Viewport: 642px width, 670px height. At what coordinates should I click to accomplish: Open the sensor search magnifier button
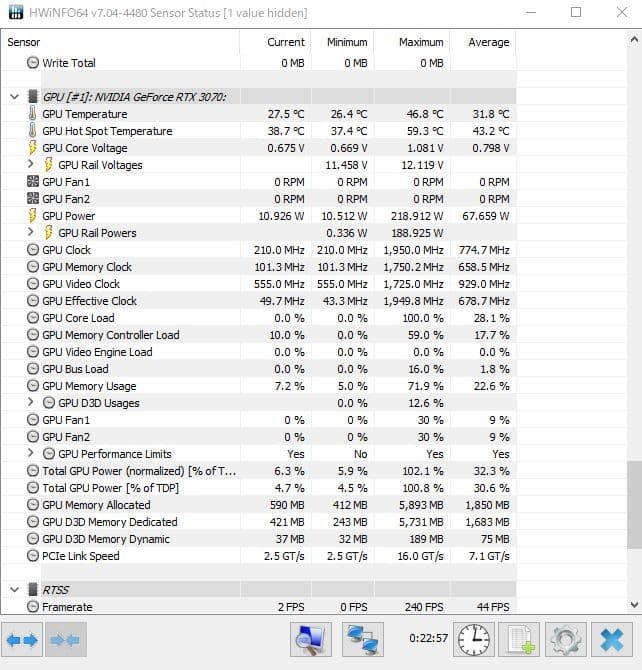[311, 640]
